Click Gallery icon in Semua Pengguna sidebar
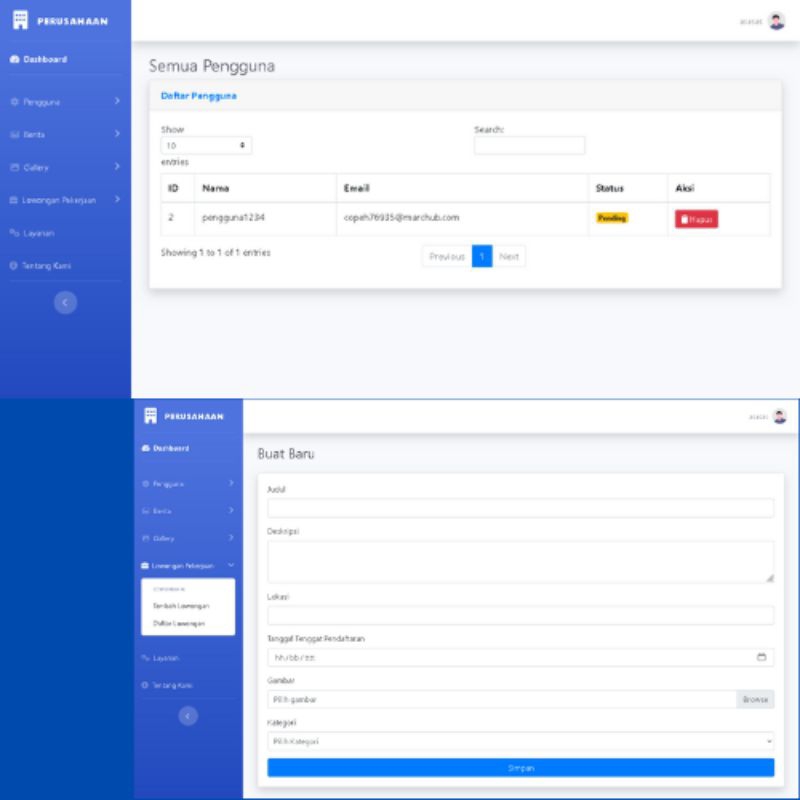The image size is (800, 800). (x=14, y=167)
